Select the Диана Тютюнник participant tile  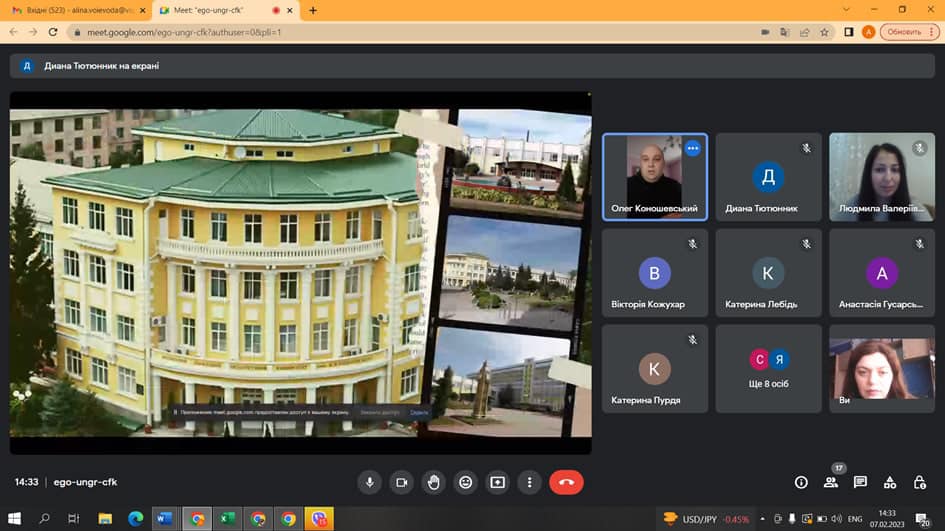click(768, 177)
